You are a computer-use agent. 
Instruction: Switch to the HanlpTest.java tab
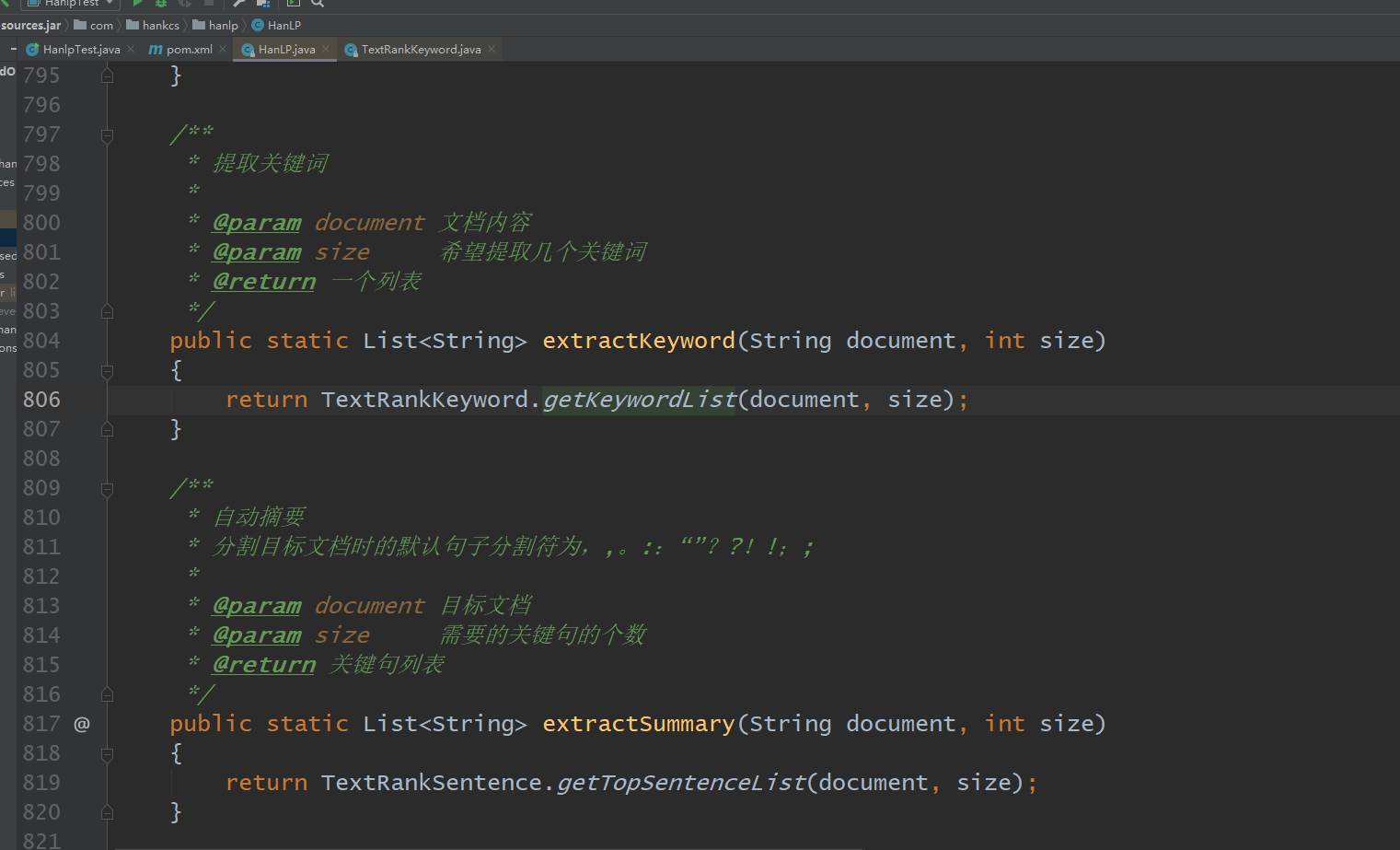click(x=81, y=49)
